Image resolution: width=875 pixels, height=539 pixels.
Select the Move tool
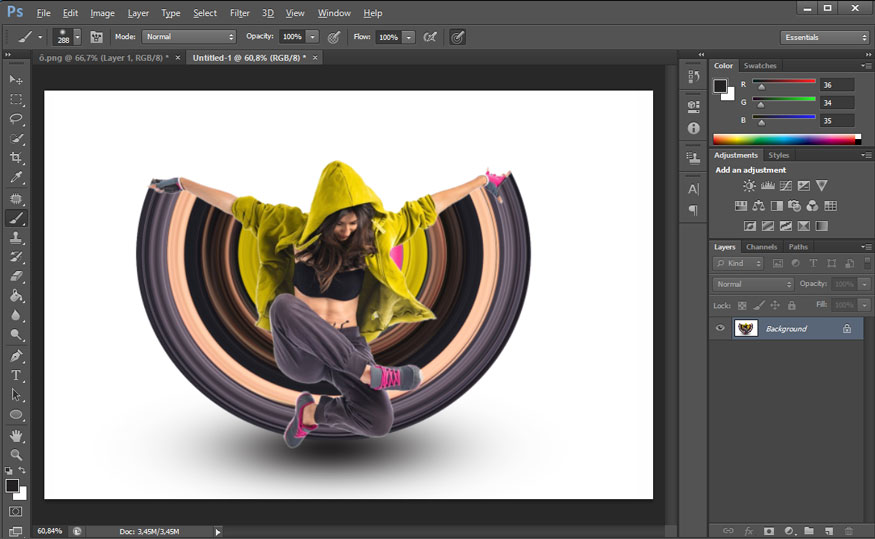point(16,80)
